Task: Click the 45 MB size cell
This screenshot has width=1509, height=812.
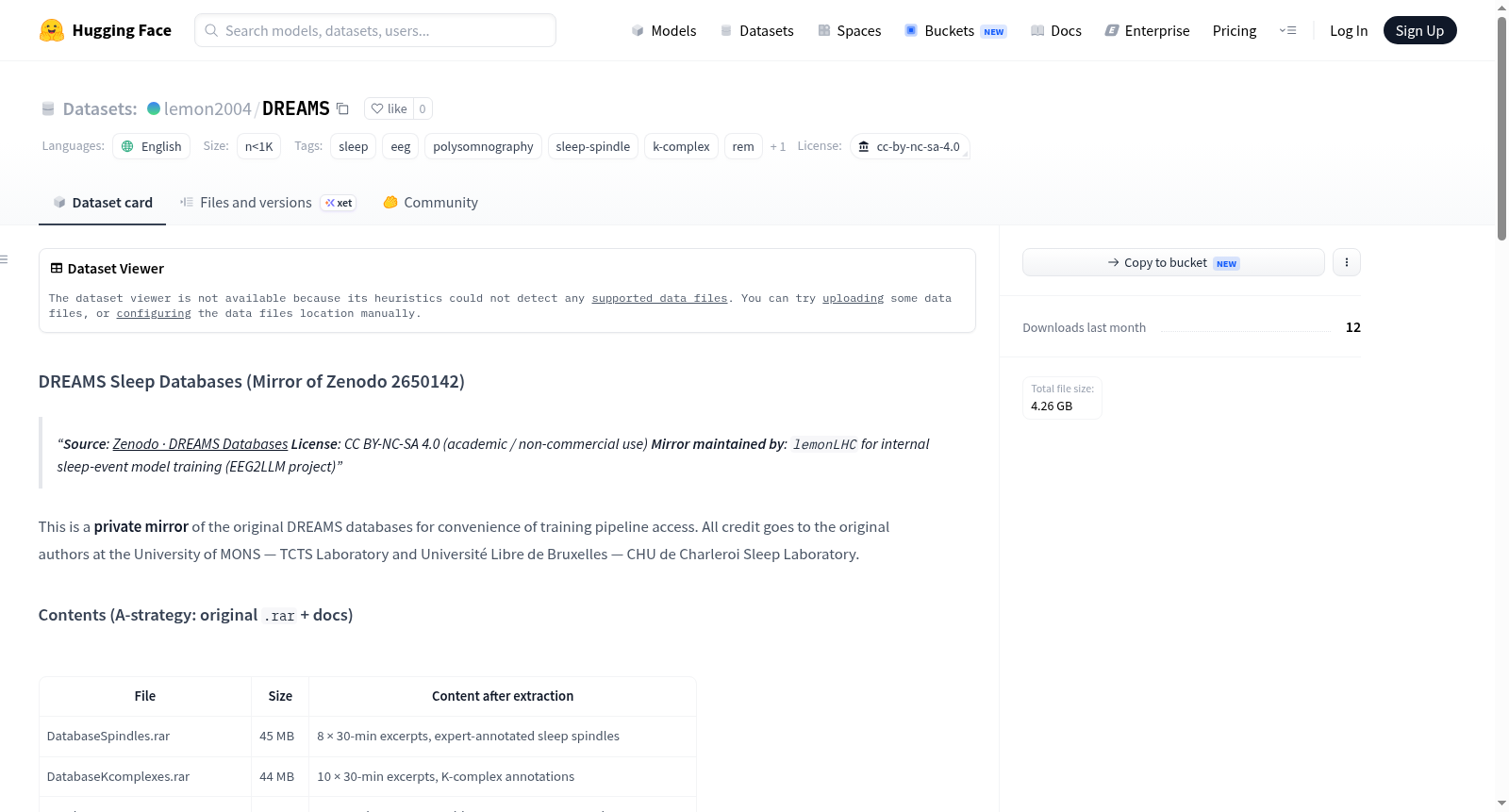Action: [279, 737]
